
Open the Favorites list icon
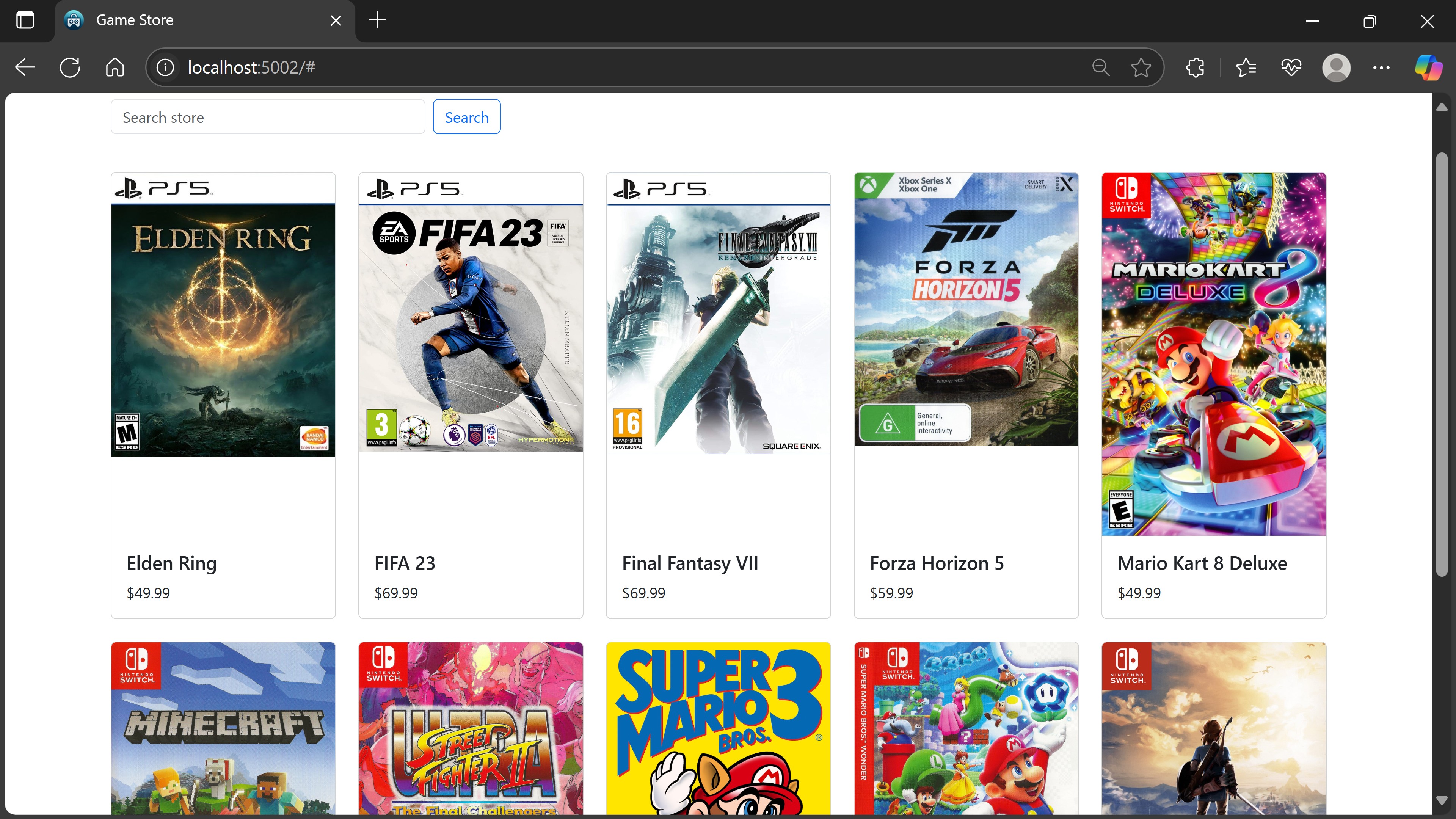pos(1246,68)
